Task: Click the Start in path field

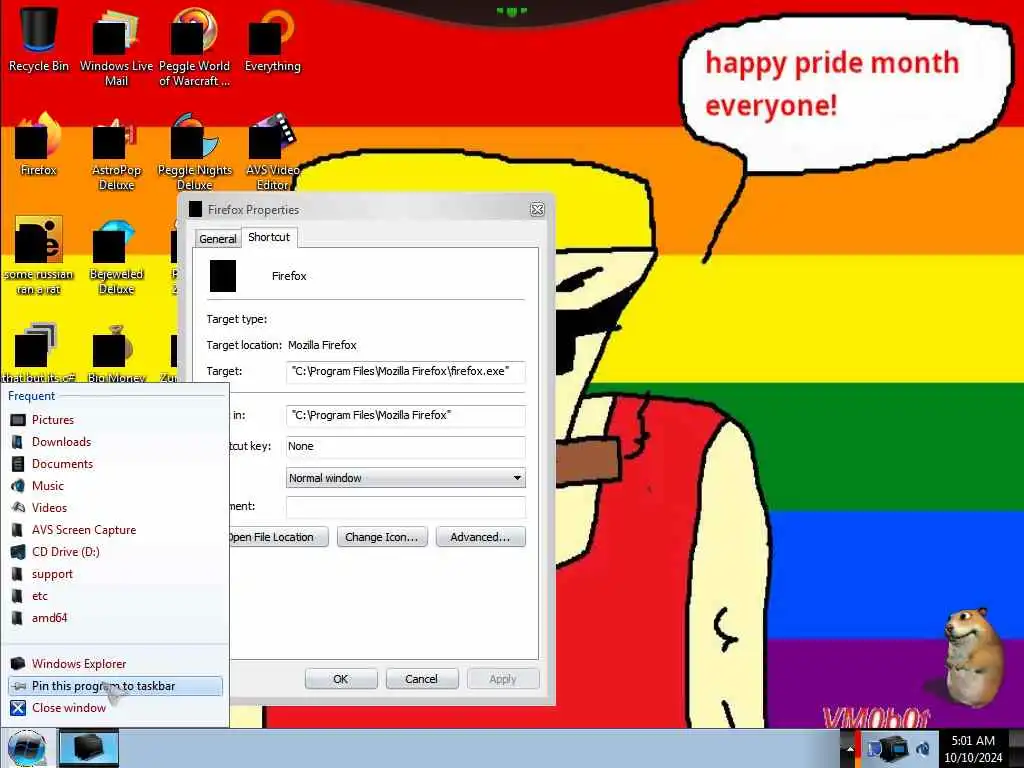Action: point(406,415)
